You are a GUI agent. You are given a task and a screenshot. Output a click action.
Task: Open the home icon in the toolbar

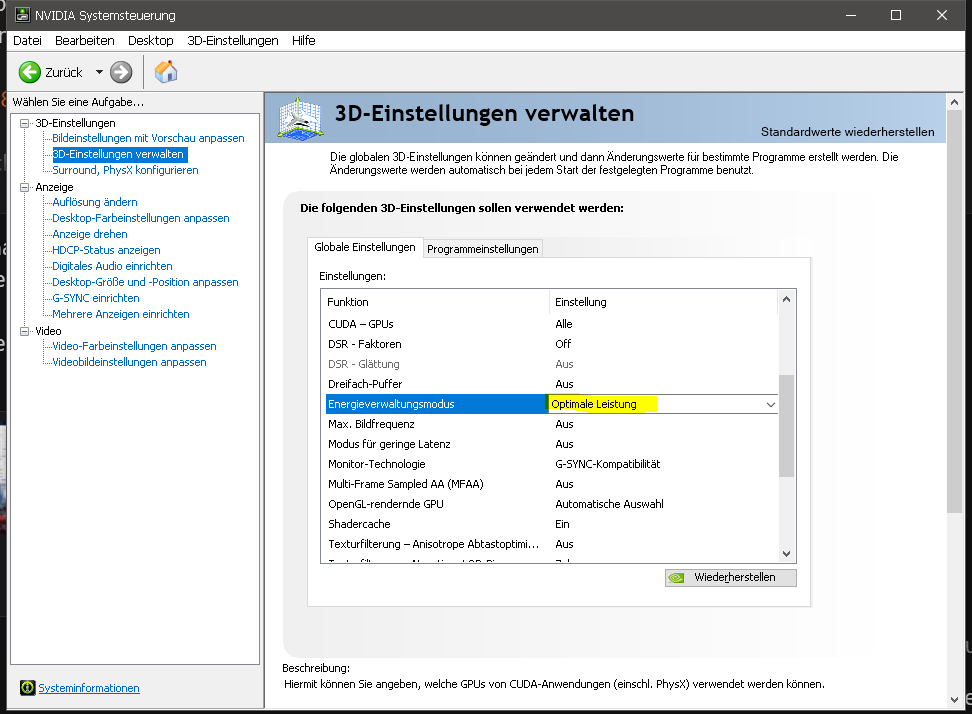(x=166, y=72)
